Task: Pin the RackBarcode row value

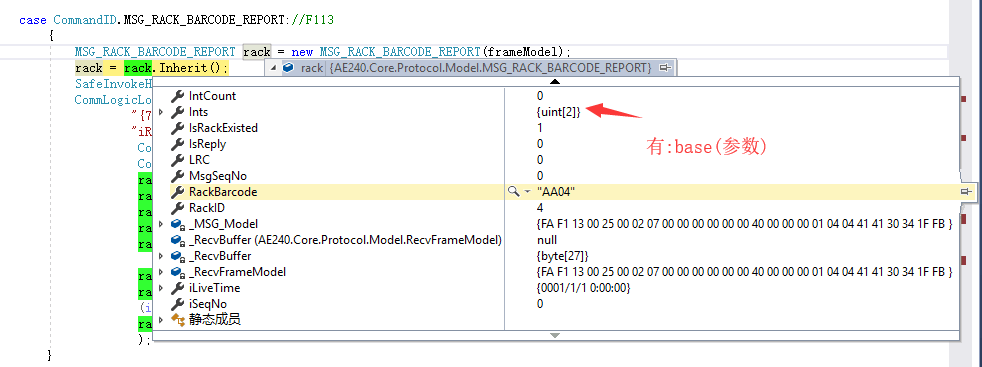Action: point(966,192)
